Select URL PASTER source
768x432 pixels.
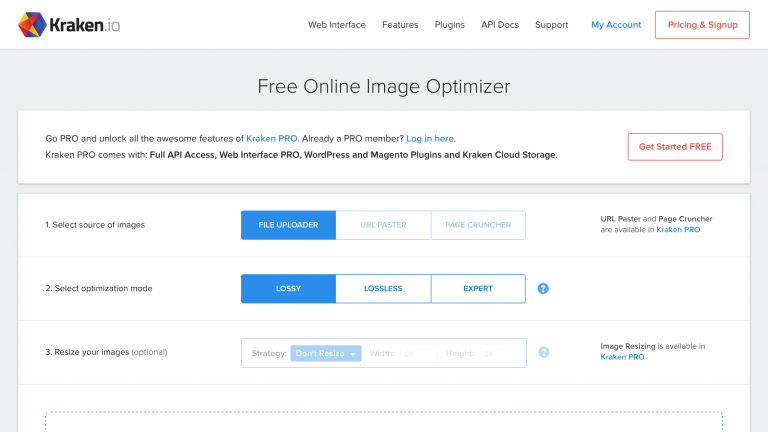(384, 225)
